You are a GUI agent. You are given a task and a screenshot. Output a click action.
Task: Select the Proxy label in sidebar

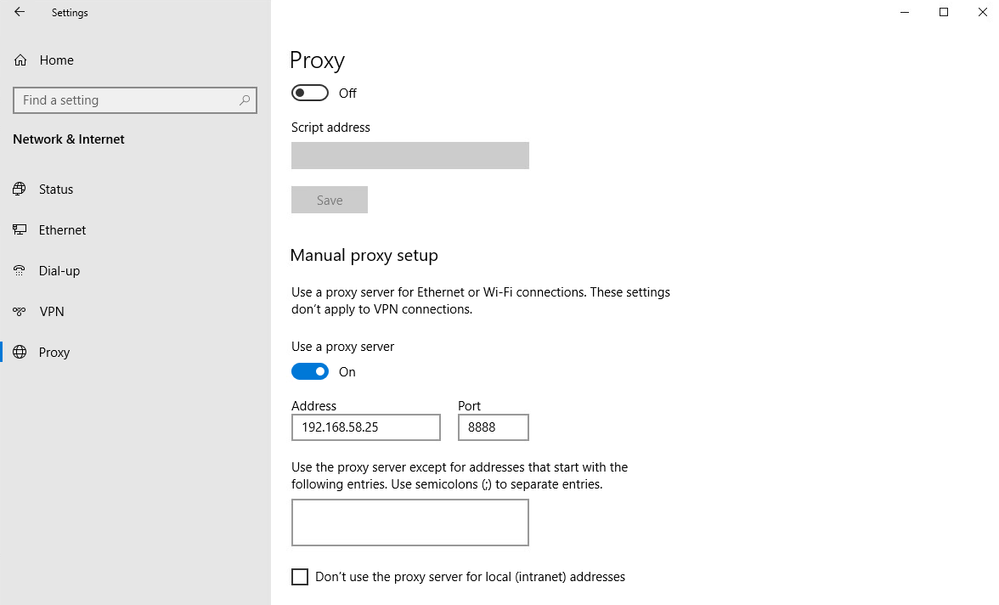click(54, 352)
